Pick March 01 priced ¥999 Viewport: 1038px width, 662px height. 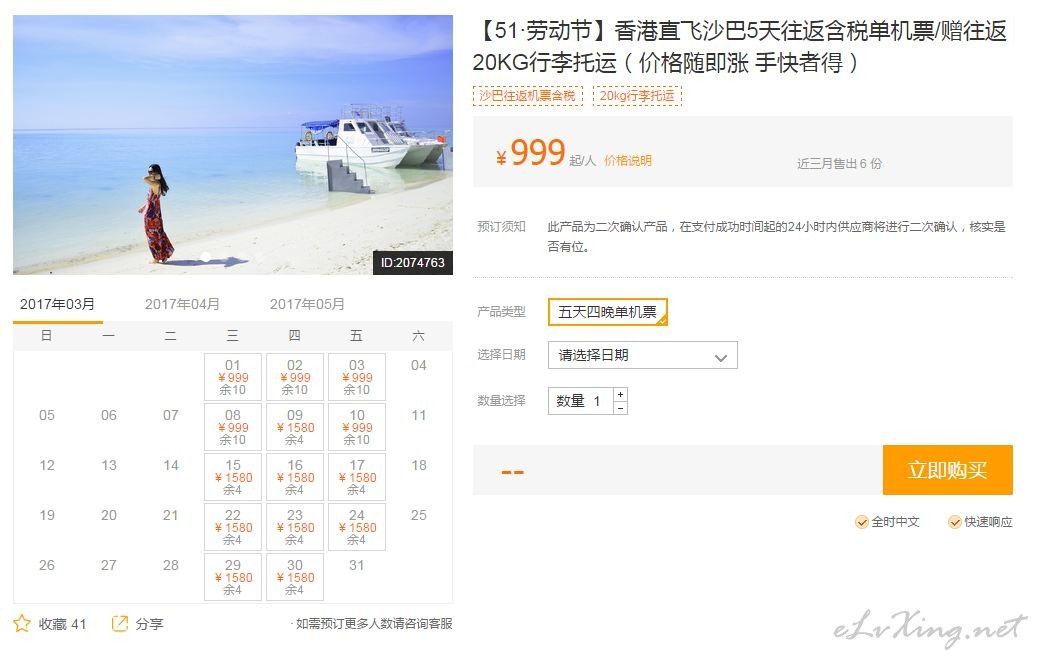(x=233, y=377)
